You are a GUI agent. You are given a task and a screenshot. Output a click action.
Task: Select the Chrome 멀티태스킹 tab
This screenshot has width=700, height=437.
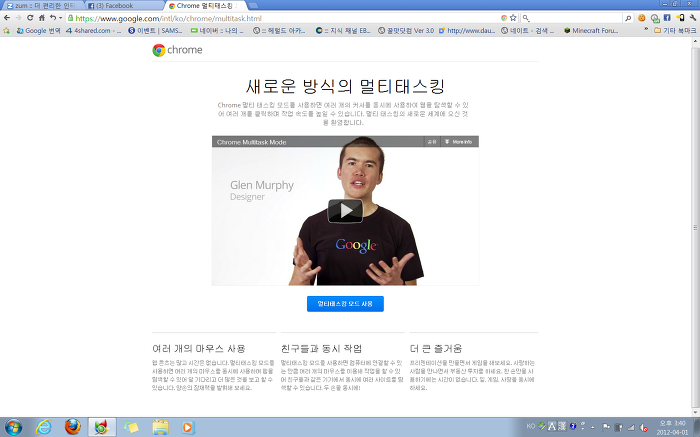point(205,5)
